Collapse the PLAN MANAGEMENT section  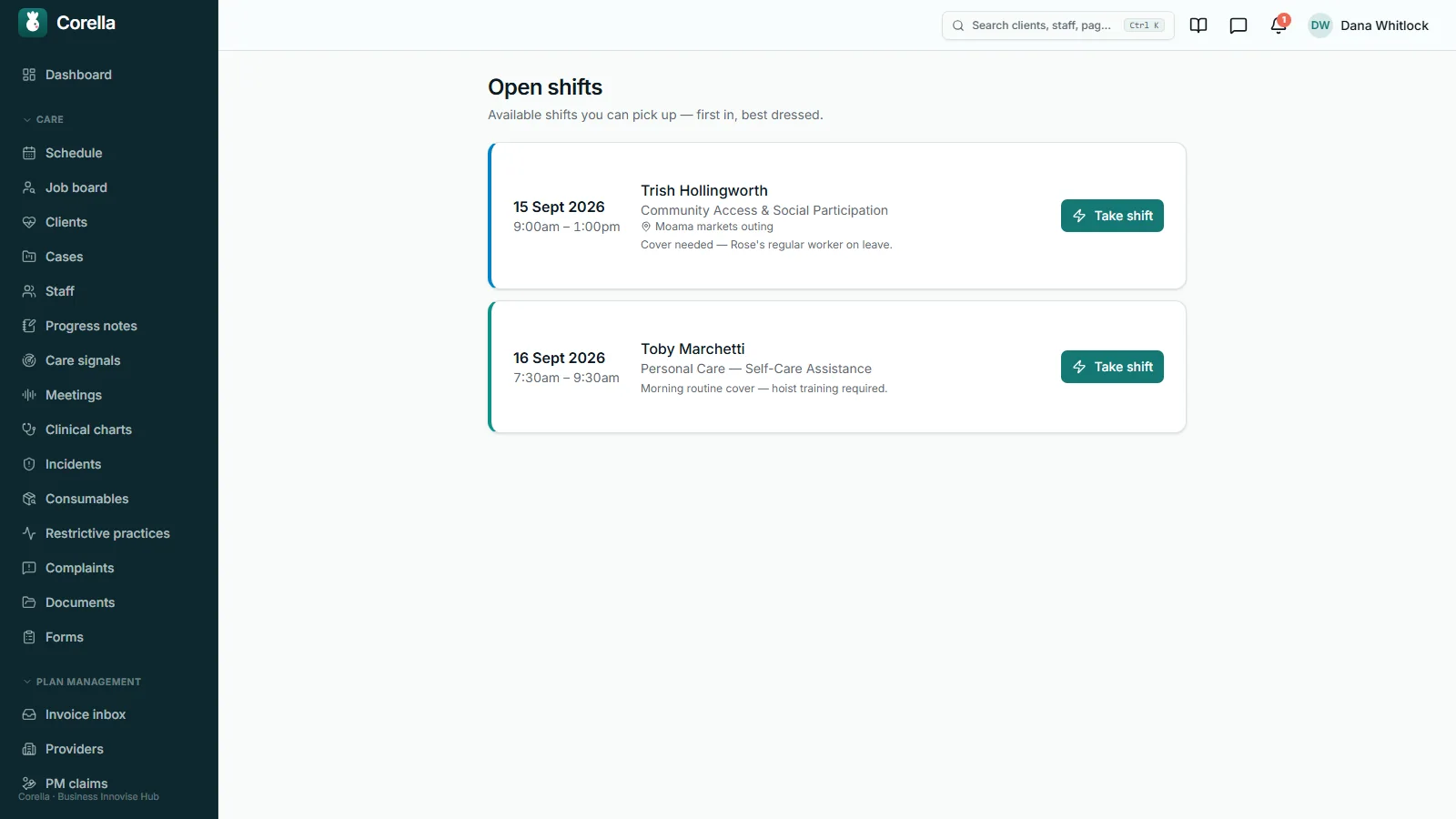[x=82, y=682]
